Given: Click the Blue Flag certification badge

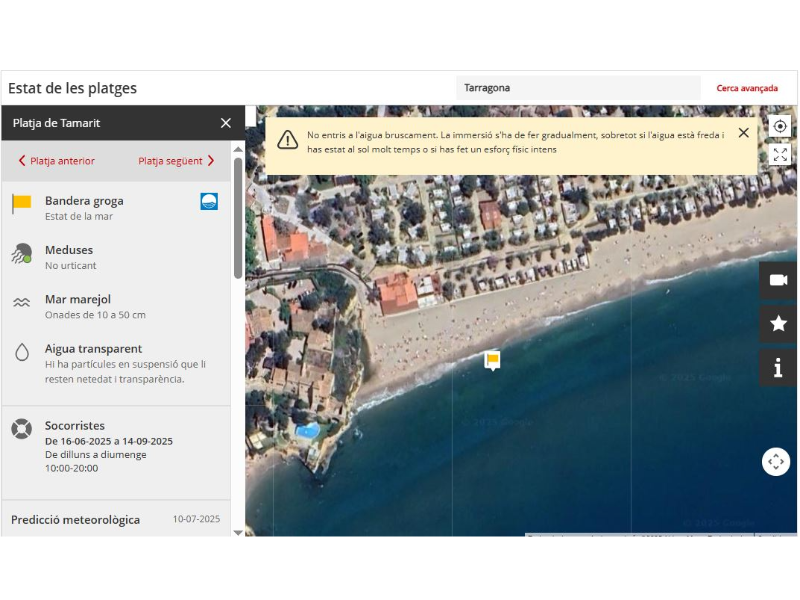Looking at the screenshot, I should click(x=209, y=201).
